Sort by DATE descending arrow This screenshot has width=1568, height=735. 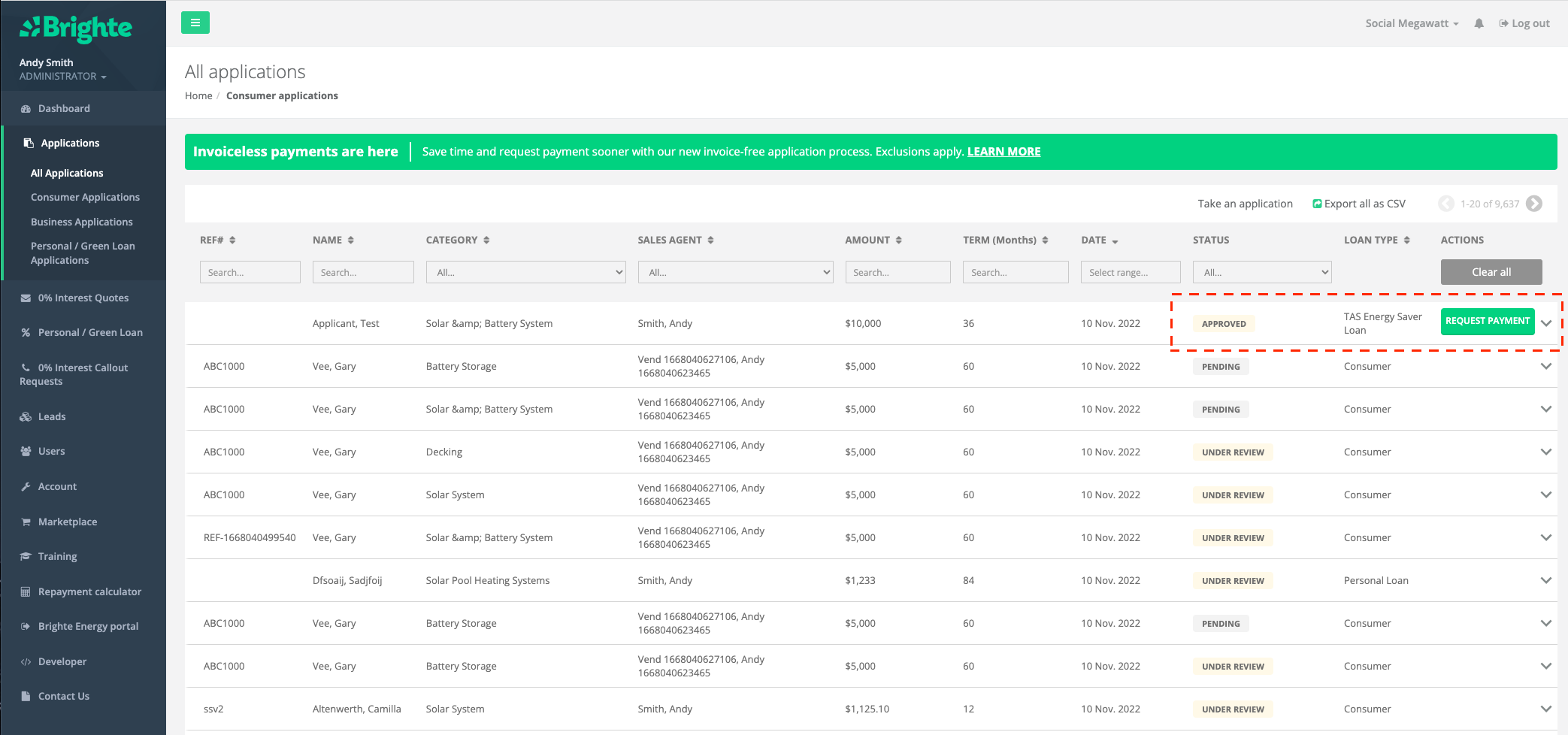1115,241
